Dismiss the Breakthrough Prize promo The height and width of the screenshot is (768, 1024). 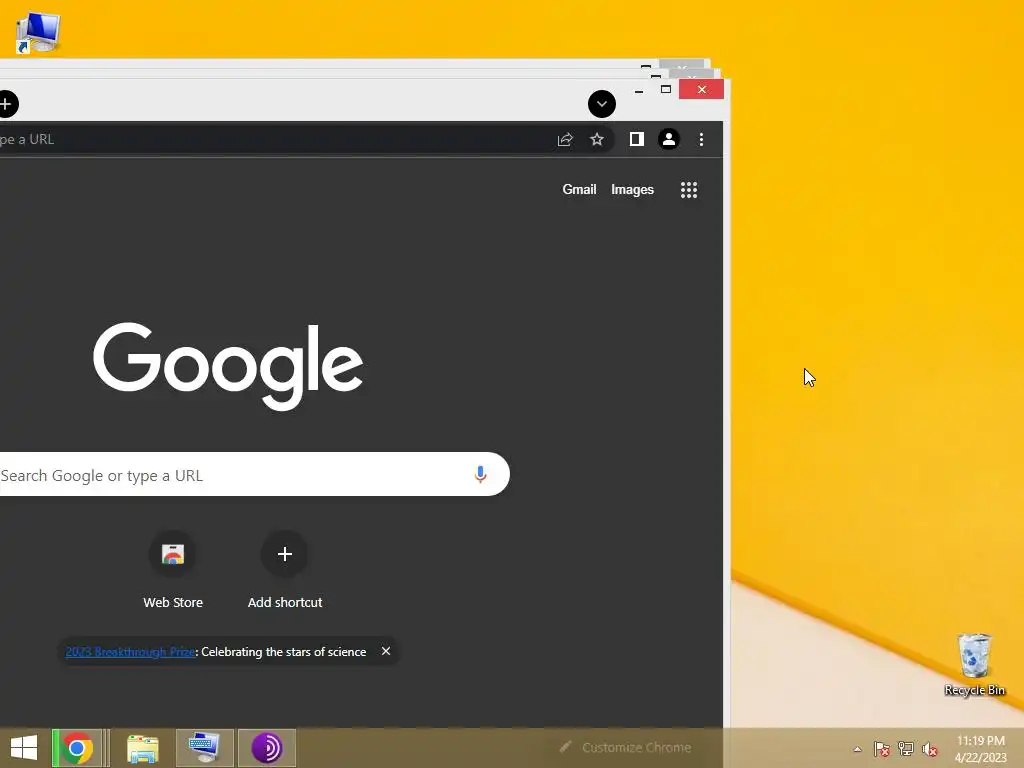pos(386,651)
